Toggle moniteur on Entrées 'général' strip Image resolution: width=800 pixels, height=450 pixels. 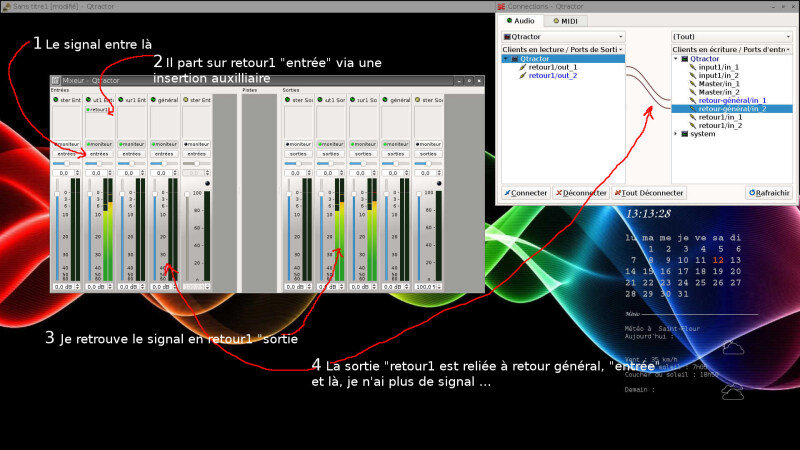pos(164,144)
